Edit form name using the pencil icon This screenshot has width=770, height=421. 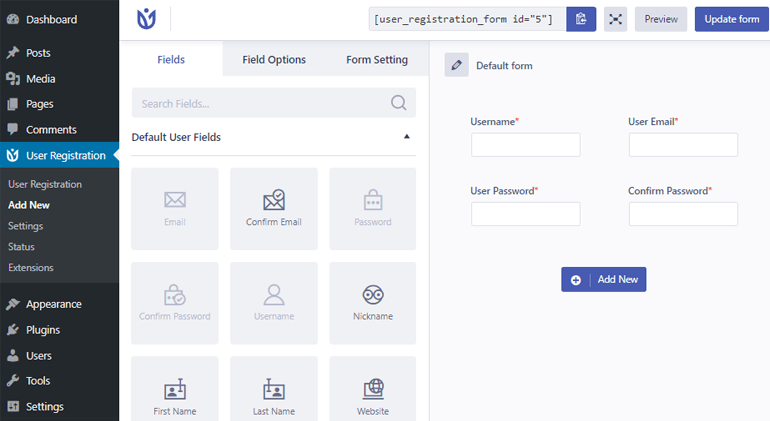point(456,65)
